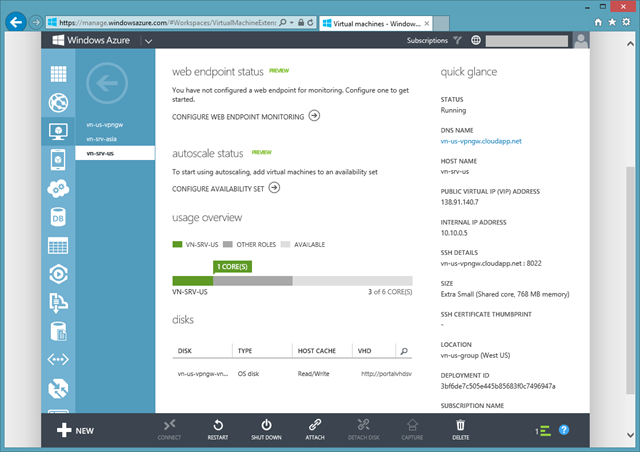Refresh the page in the address bar

[311, 22]
